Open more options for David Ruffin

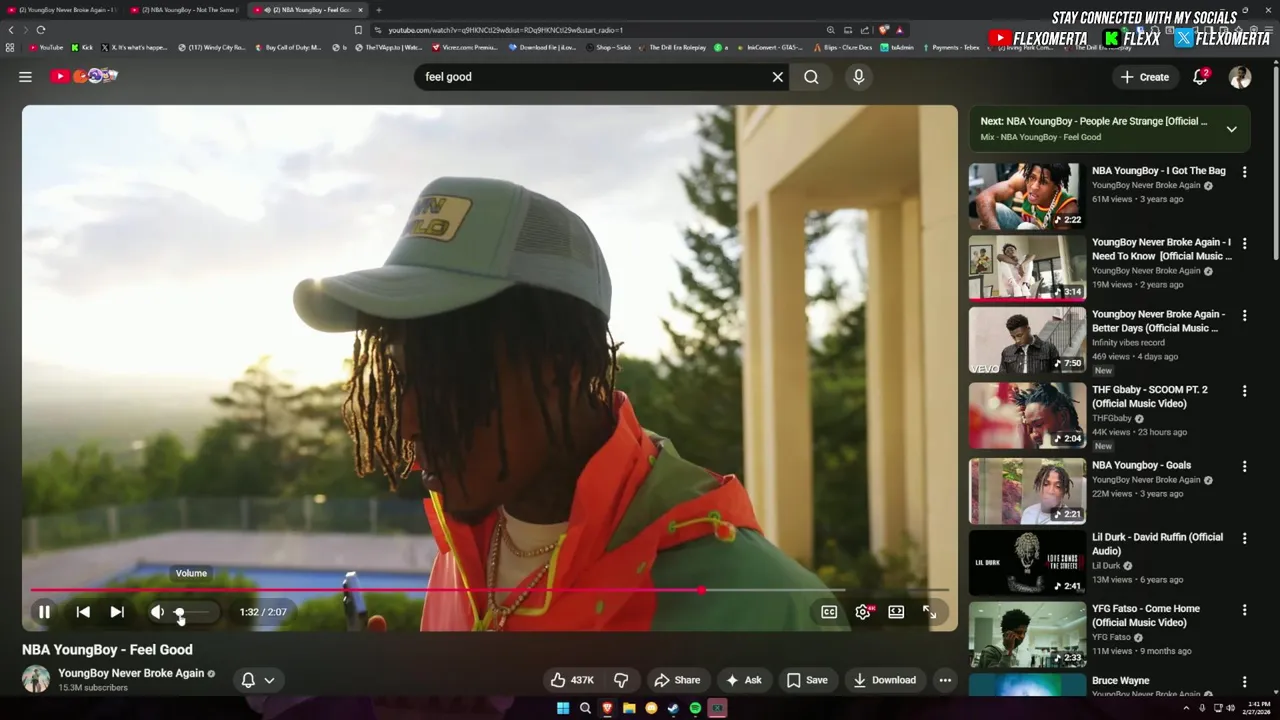(1244, 539)
